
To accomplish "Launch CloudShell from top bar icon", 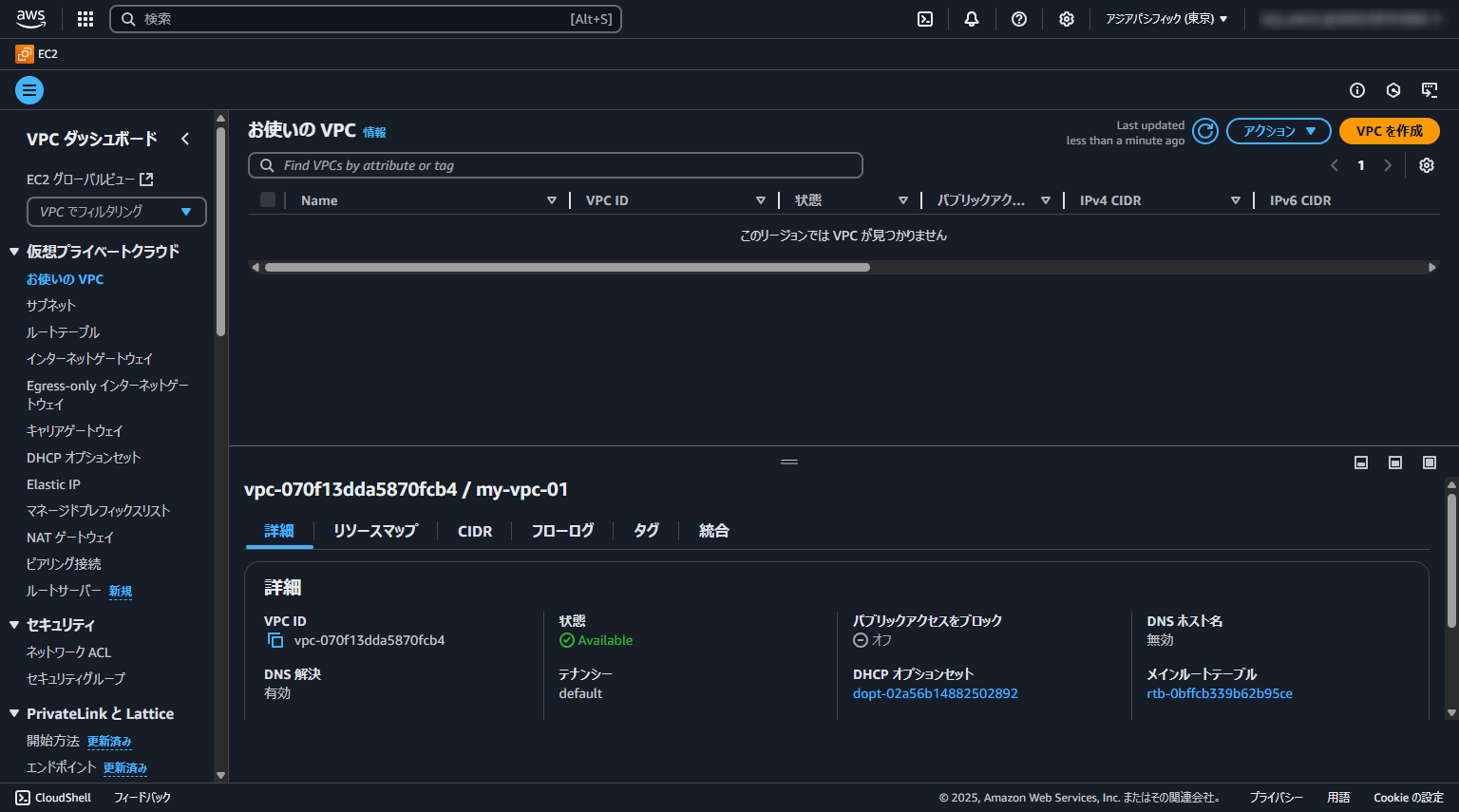I will [925, 19].
